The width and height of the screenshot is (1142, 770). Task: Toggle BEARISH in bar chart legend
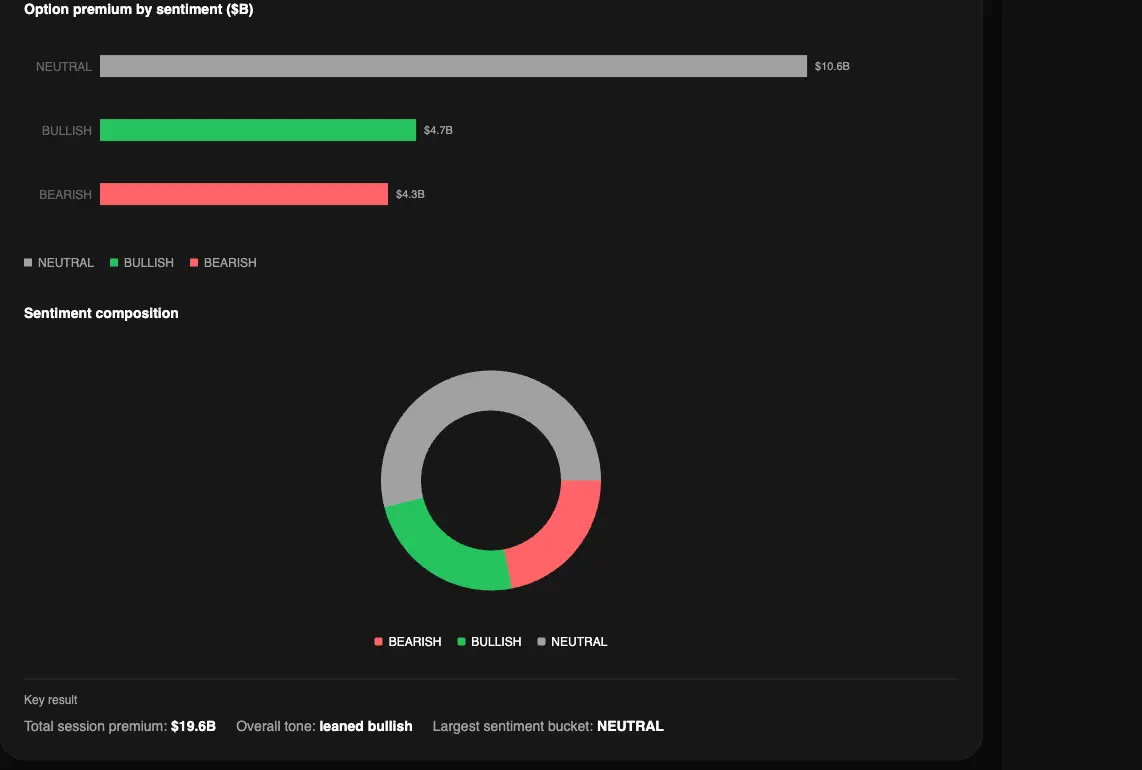click(x=223, y=263)
